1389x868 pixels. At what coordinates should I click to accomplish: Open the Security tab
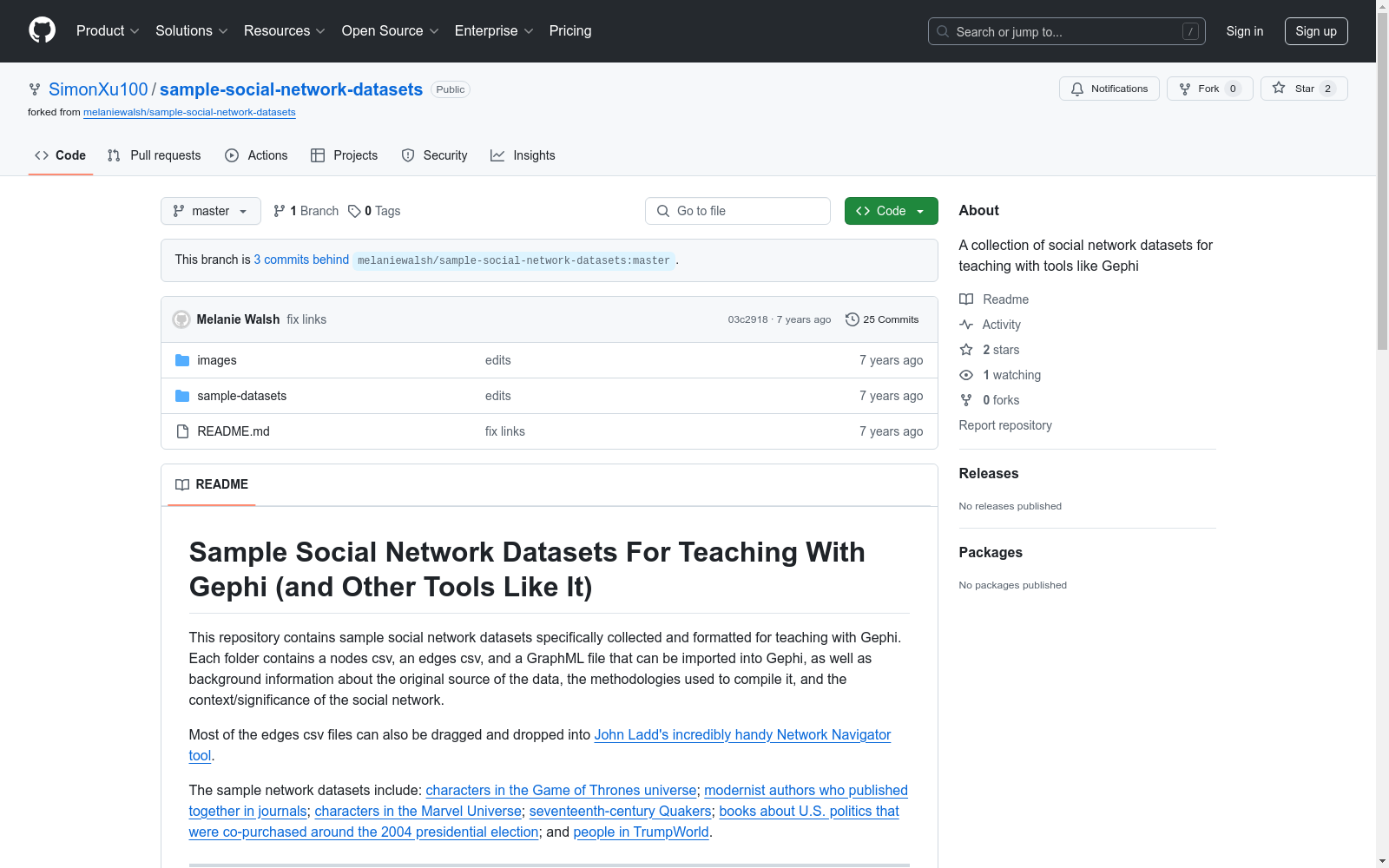[x=434, y=155]
